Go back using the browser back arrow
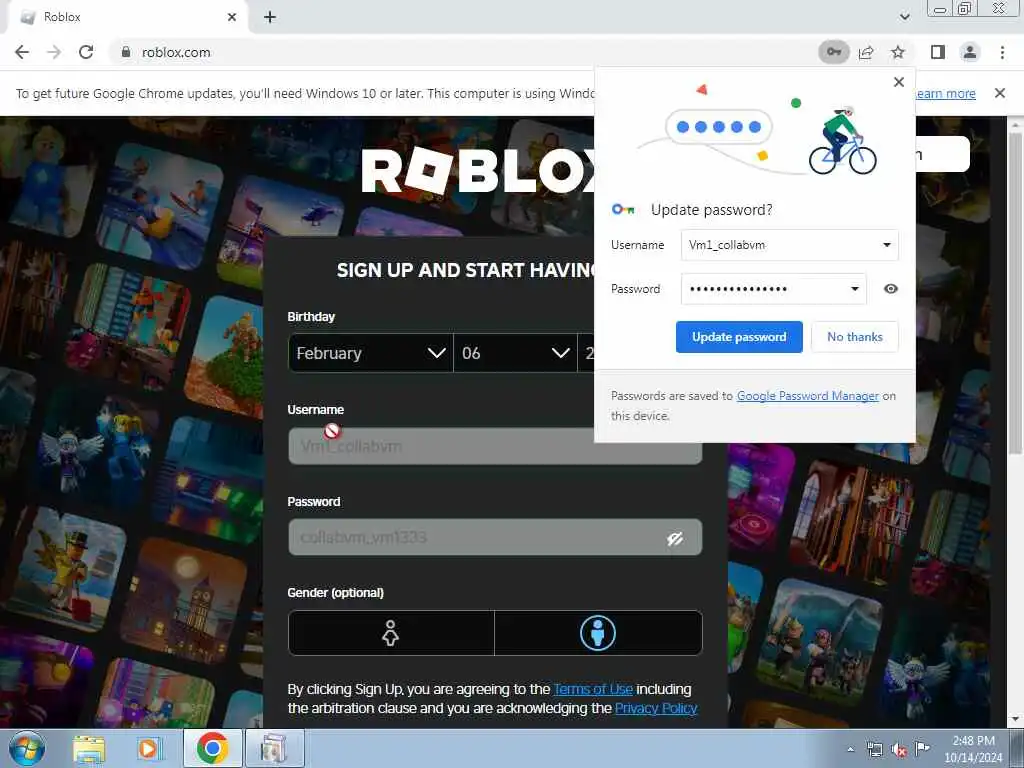This screenshot has width=1024, height=768. 22,52
